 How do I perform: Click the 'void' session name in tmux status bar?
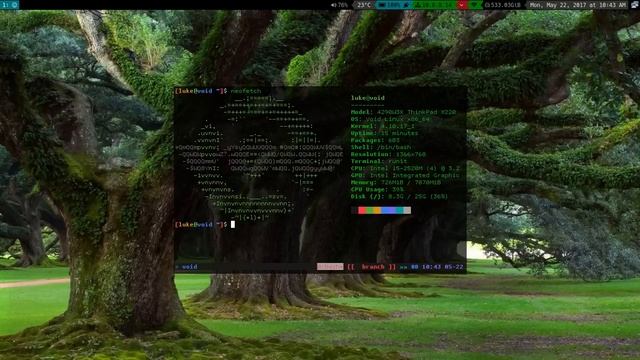click(189, 267)
